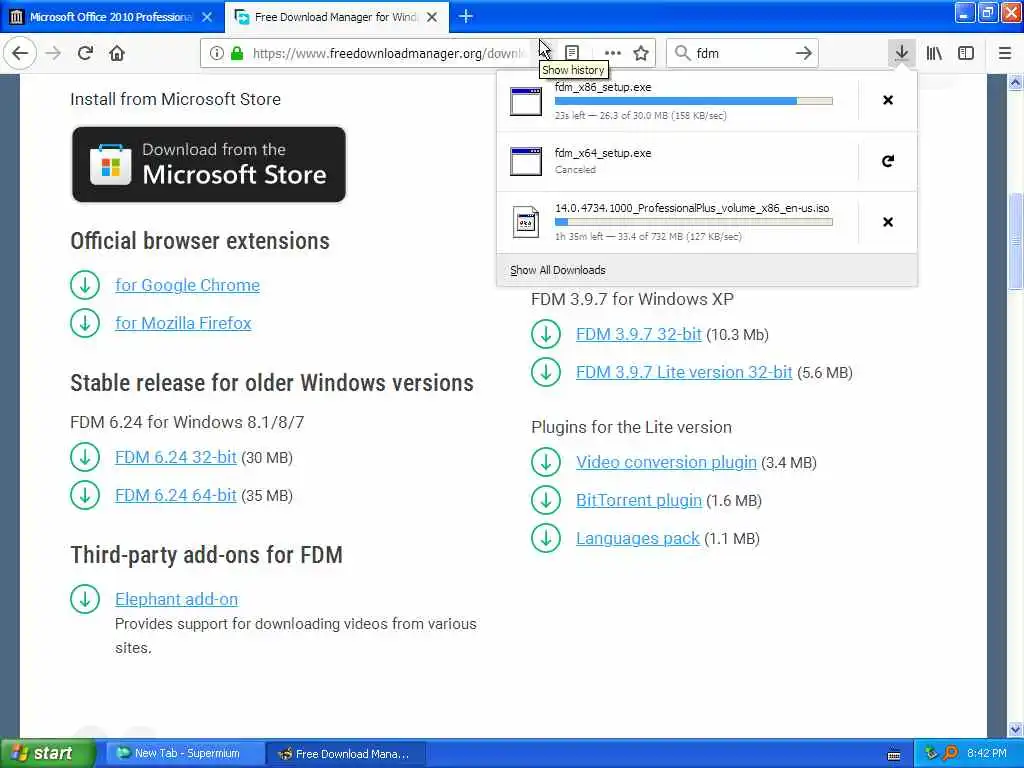
Task: Click the page scrollbar up arrow
Action: click(x=1015, y=82)
